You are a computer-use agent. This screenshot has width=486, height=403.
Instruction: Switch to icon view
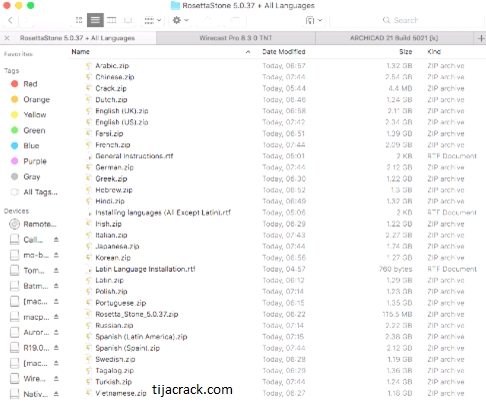[x=79, y=20]
